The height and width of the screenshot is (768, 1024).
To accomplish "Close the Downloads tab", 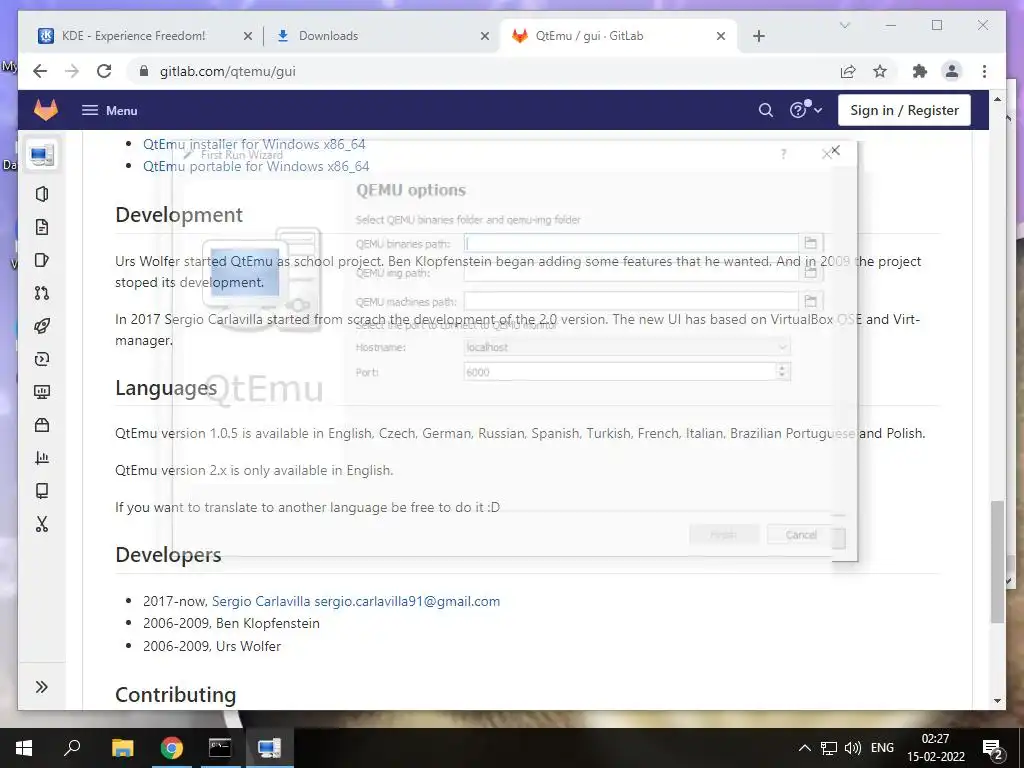I will [x=485, y=36].
